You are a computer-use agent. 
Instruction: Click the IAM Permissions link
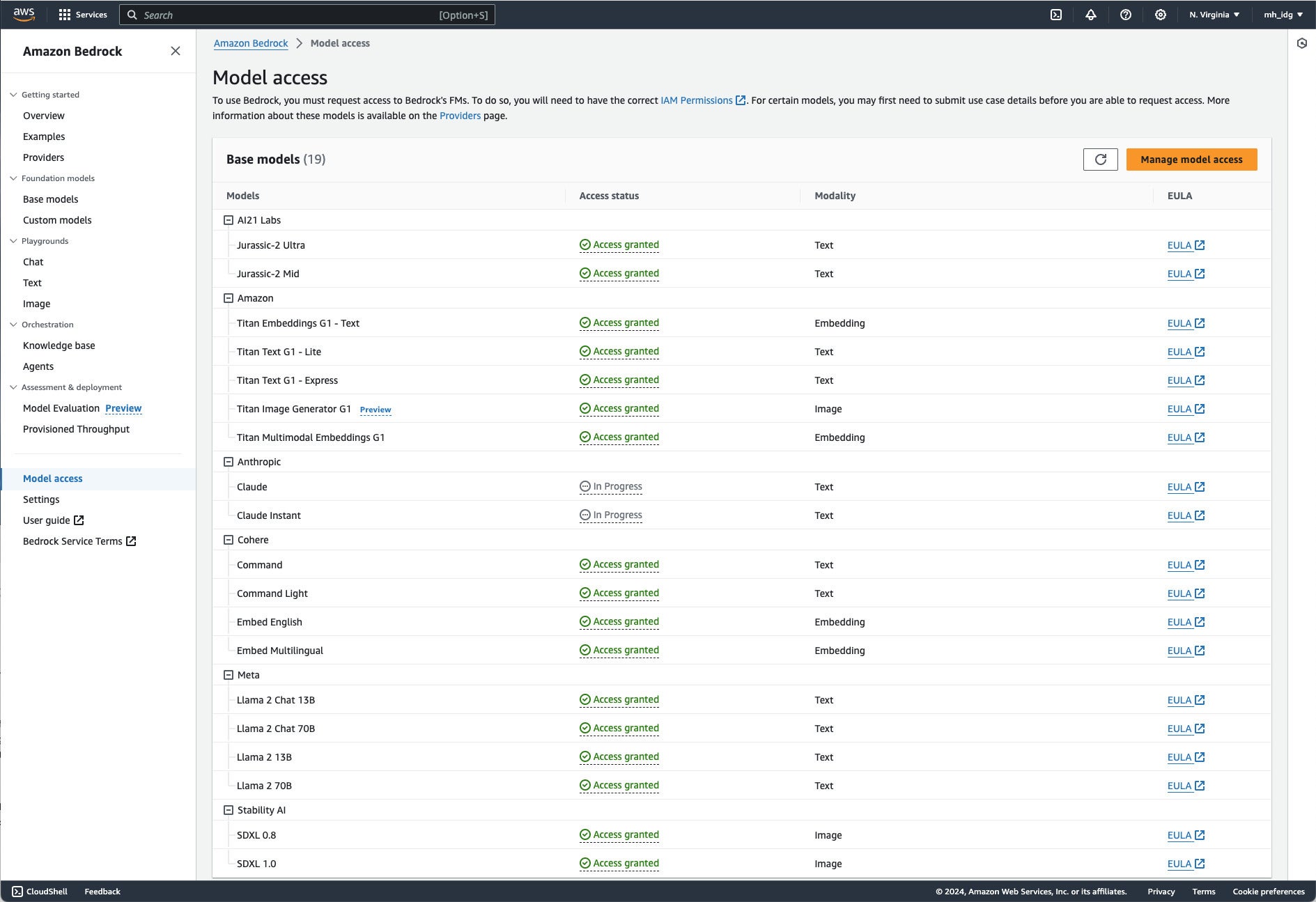pyautogui.click(x=697, y=100)
